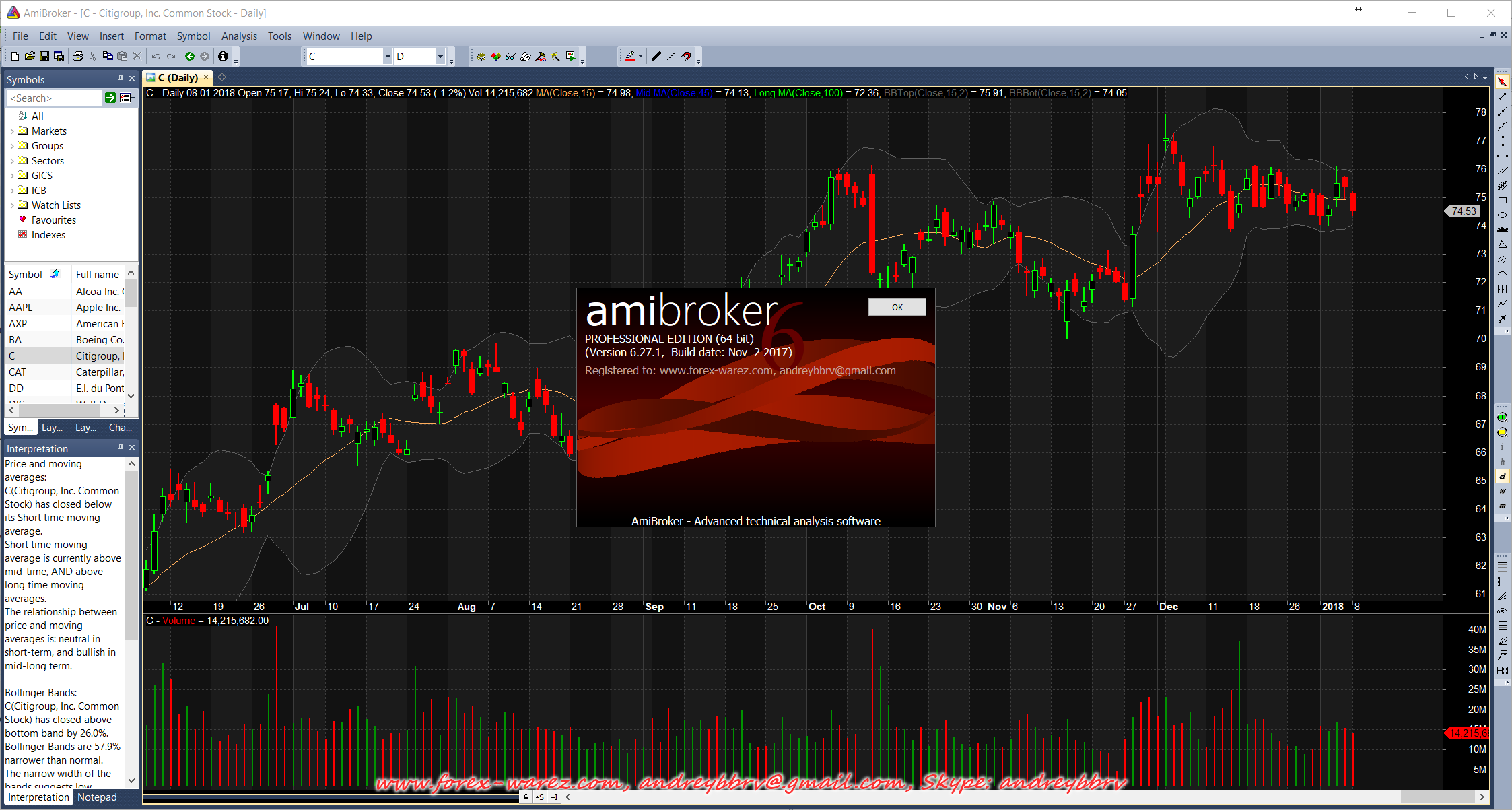Select the Trend line drawing tool
Viewport: 1512px width, 810px height.
click(1502, 97)
